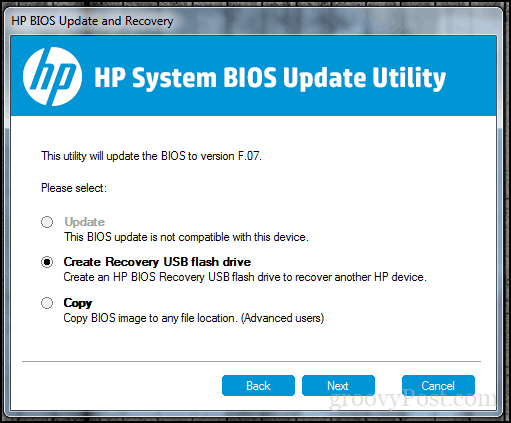This screenshot has width=511, height=423.
Task: Click the Please select prompt text
Action: click(x=74, y=188)
